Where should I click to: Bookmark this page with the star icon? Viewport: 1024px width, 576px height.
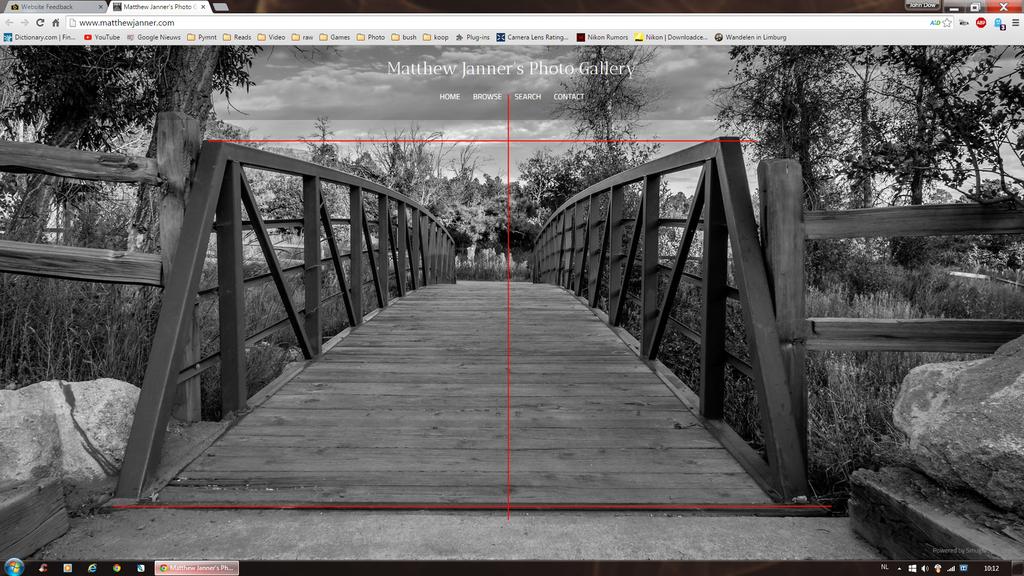click(947, 22)
